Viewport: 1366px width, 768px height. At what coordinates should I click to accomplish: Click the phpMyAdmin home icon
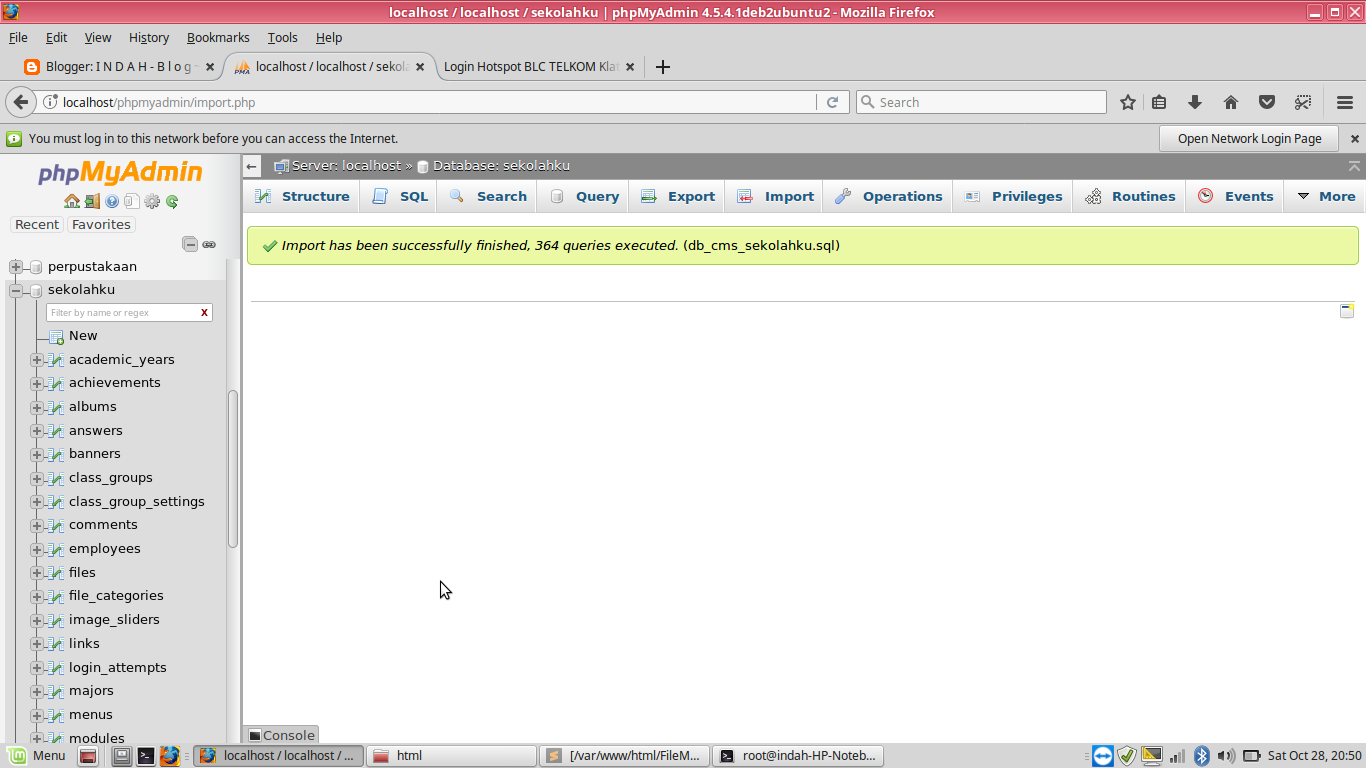click(x=72, y=201)
